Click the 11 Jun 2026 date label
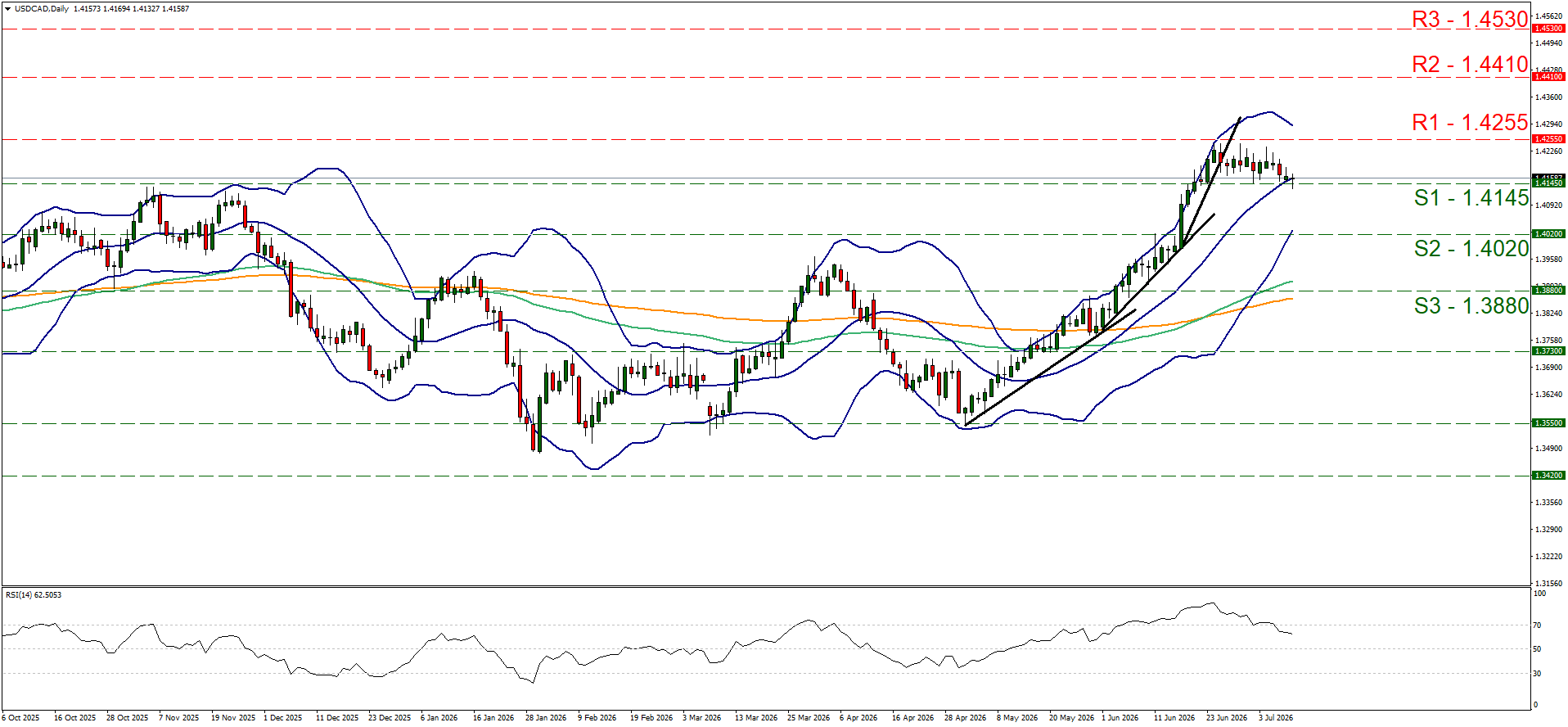 [1174, 718]
